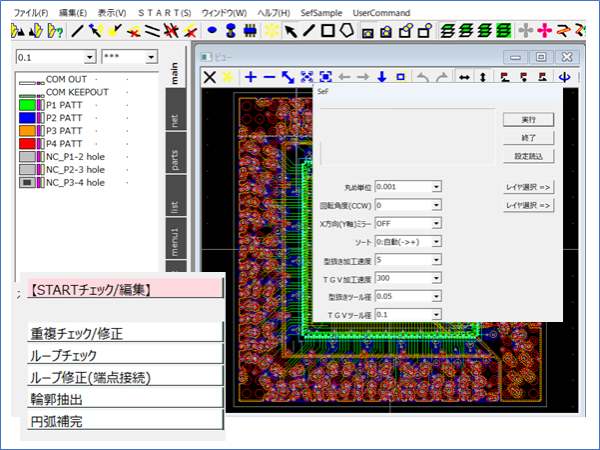
Task: Open the ソート dropdown
Action: [437, 241]
